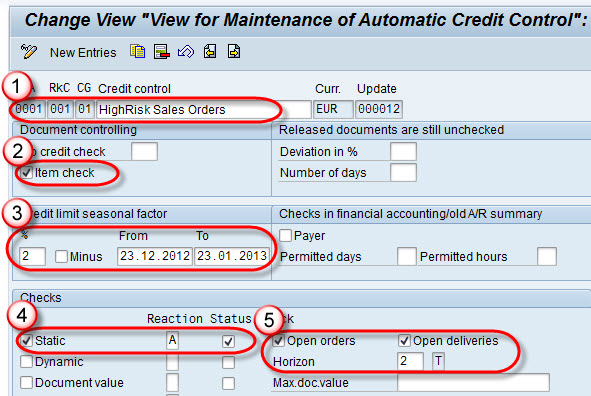Click the Copy As toolbar icon
Screen dimensions: 591x396
138,52
